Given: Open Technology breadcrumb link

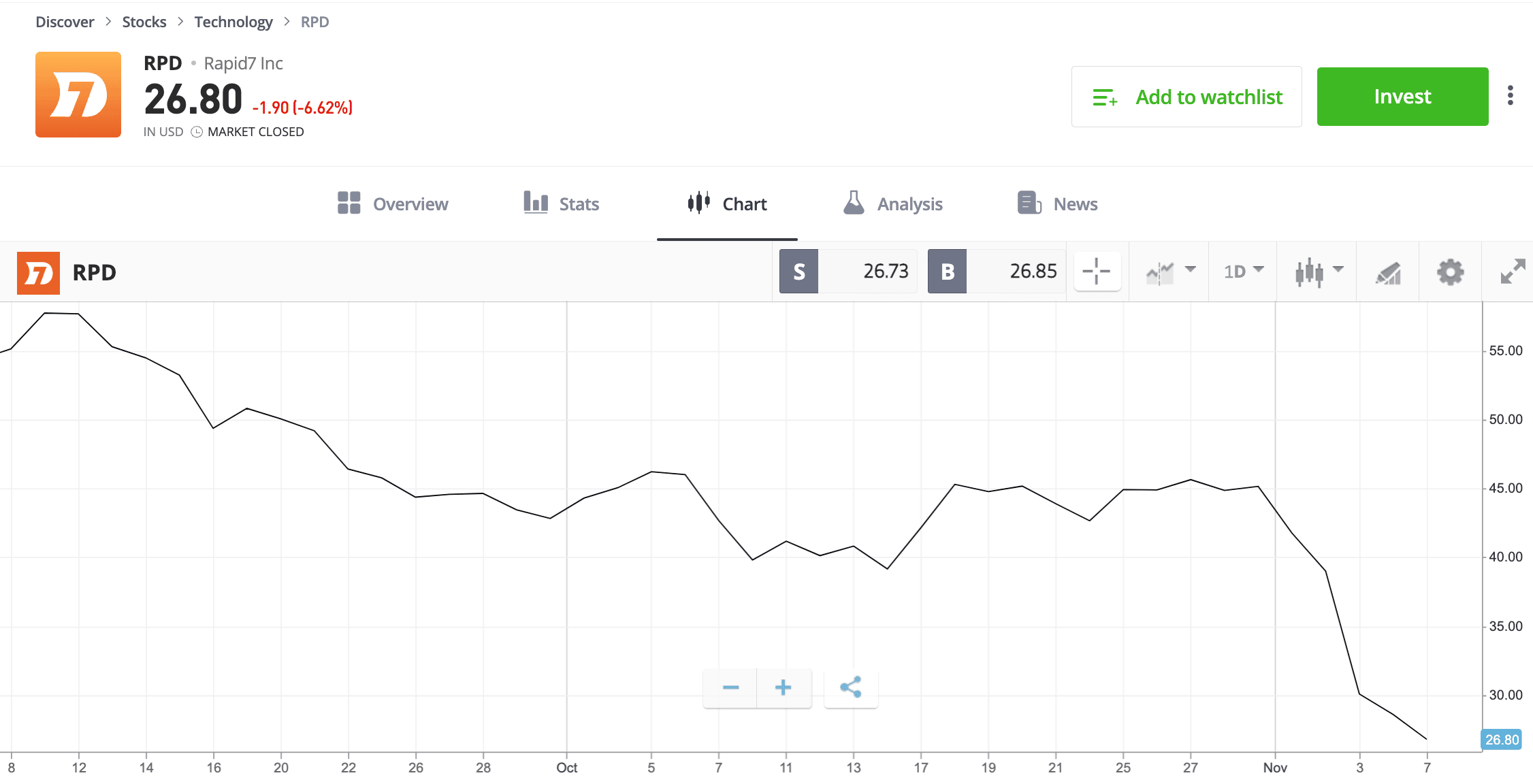Looking at the screenshot, I should coord(233,22).
